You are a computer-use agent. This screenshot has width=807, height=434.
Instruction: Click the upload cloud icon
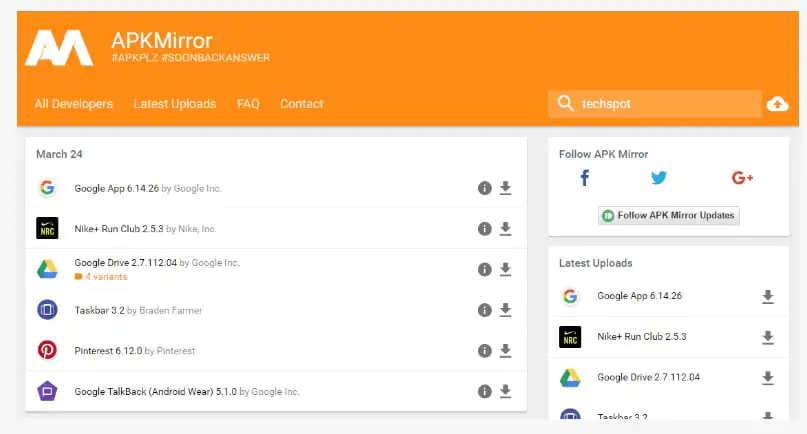pos(777,104)
